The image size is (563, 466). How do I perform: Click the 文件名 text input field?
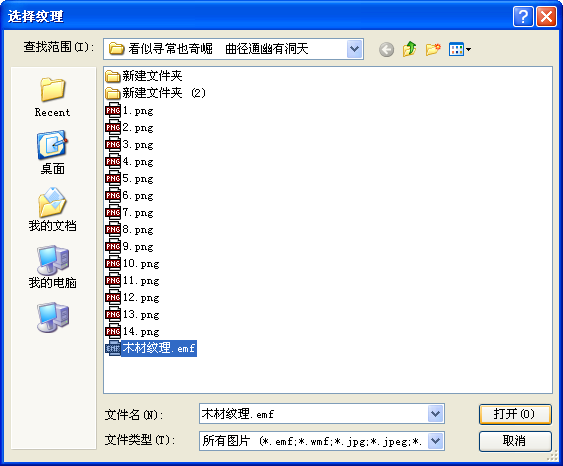314,414
